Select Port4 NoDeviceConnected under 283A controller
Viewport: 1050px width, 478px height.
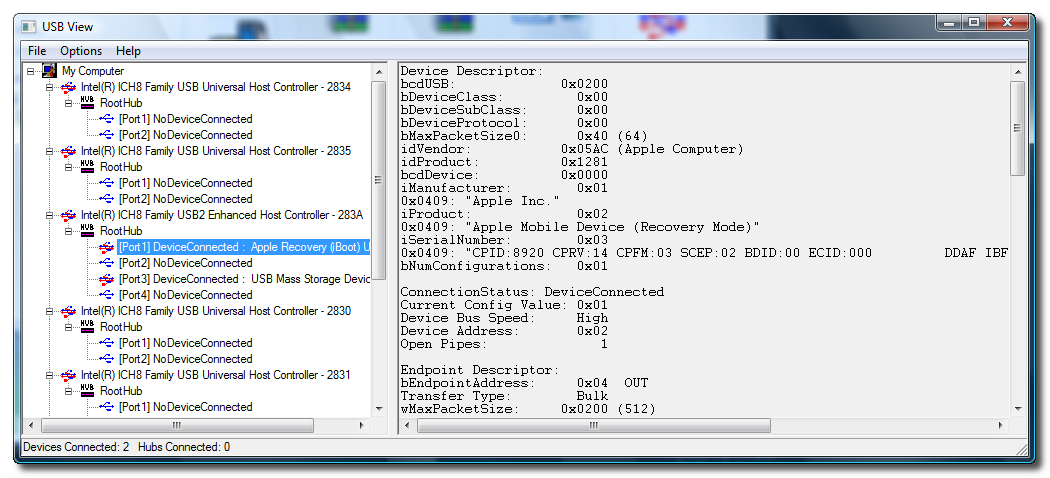185,295
